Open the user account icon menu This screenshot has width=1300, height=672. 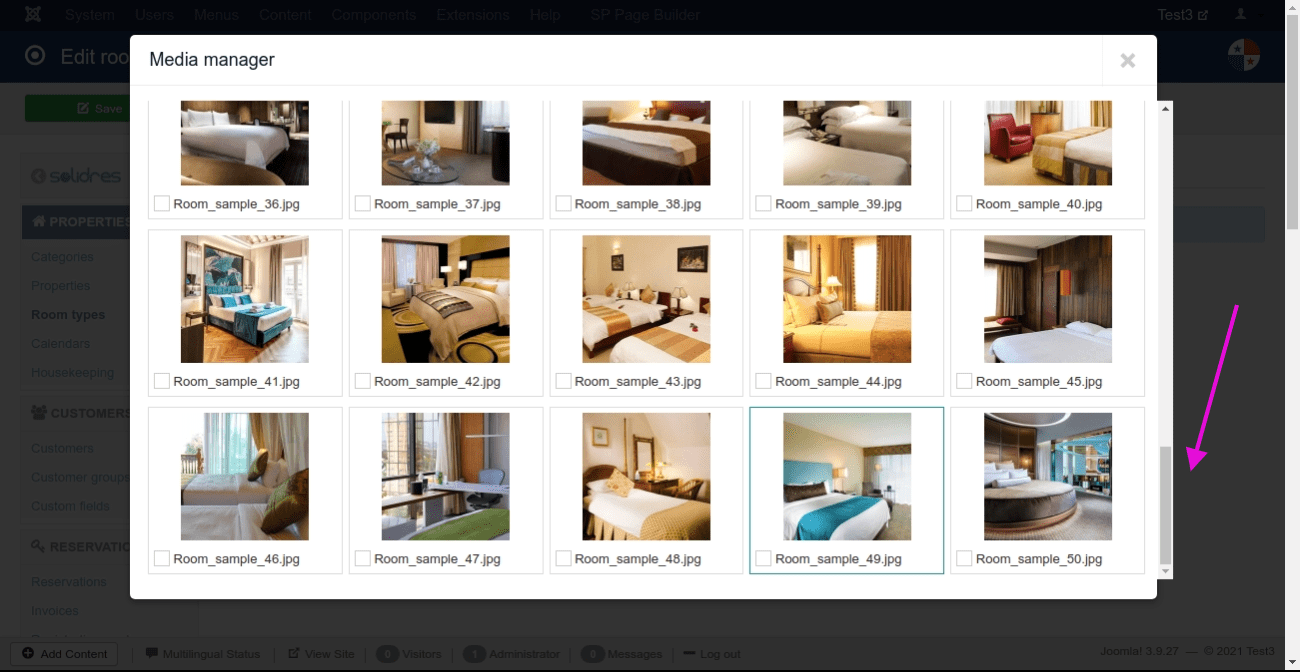[1241, 15]
